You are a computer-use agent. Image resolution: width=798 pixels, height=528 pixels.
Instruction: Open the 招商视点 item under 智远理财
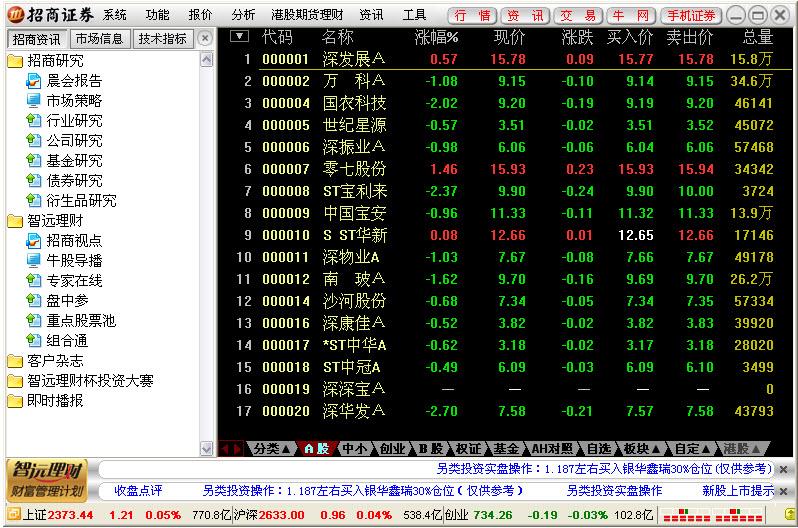click(73, 241)
